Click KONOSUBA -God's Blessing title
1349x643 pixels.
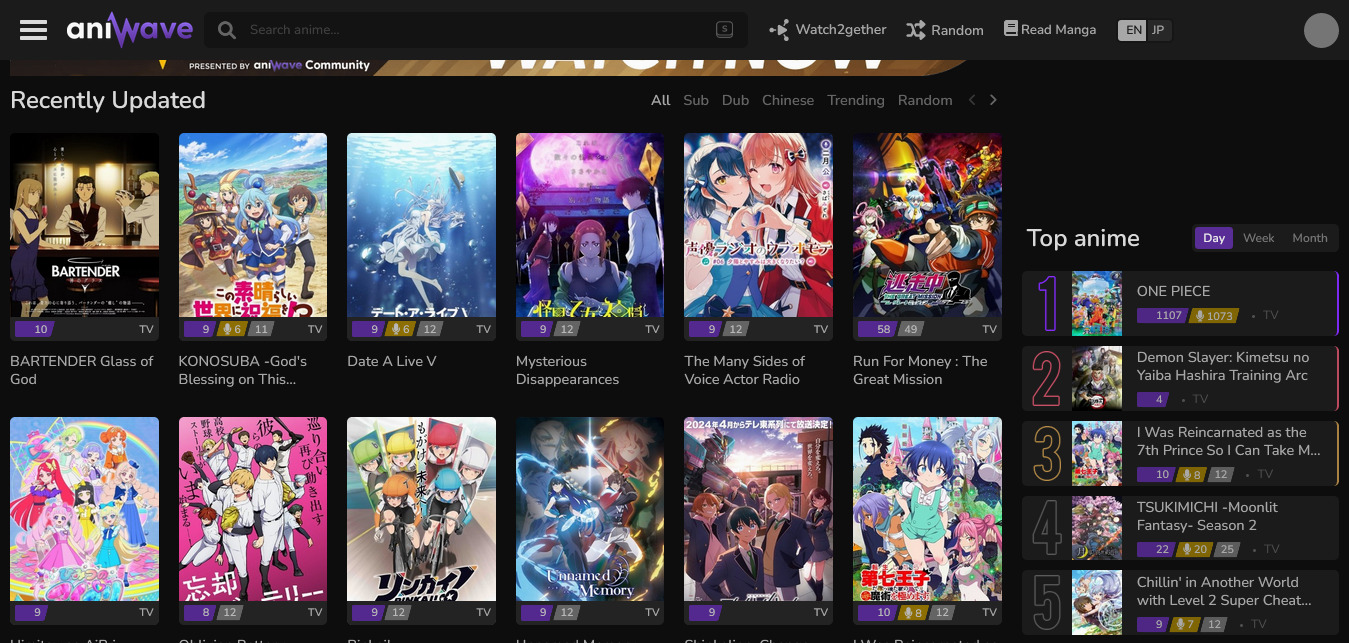[243, 370]
